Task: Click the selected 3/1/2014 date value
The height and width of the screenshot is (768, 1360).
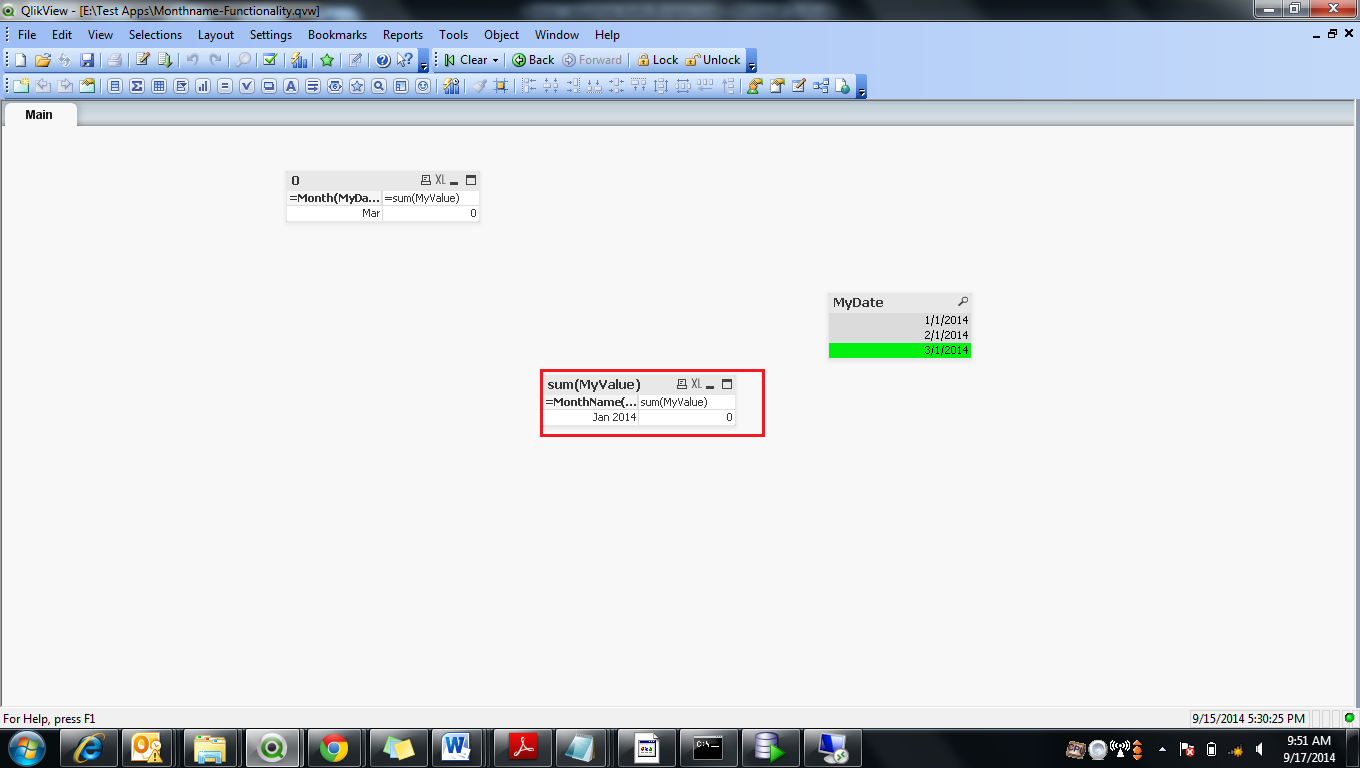Action: click(x=900, y=350)
